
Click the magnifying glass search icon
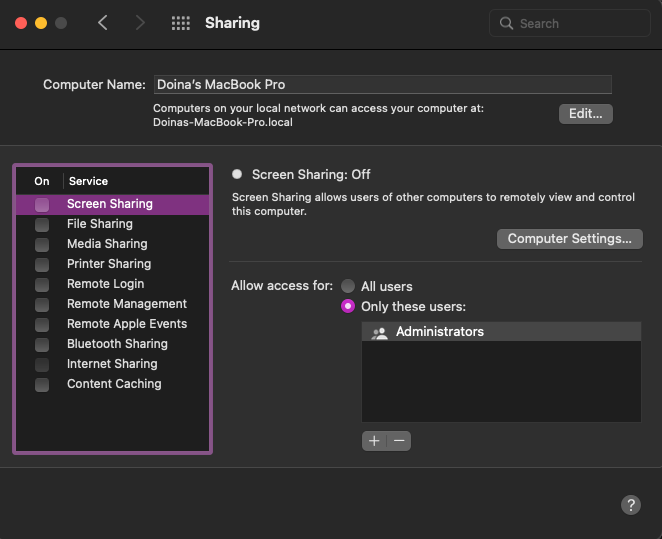click(x=506, y=23)
